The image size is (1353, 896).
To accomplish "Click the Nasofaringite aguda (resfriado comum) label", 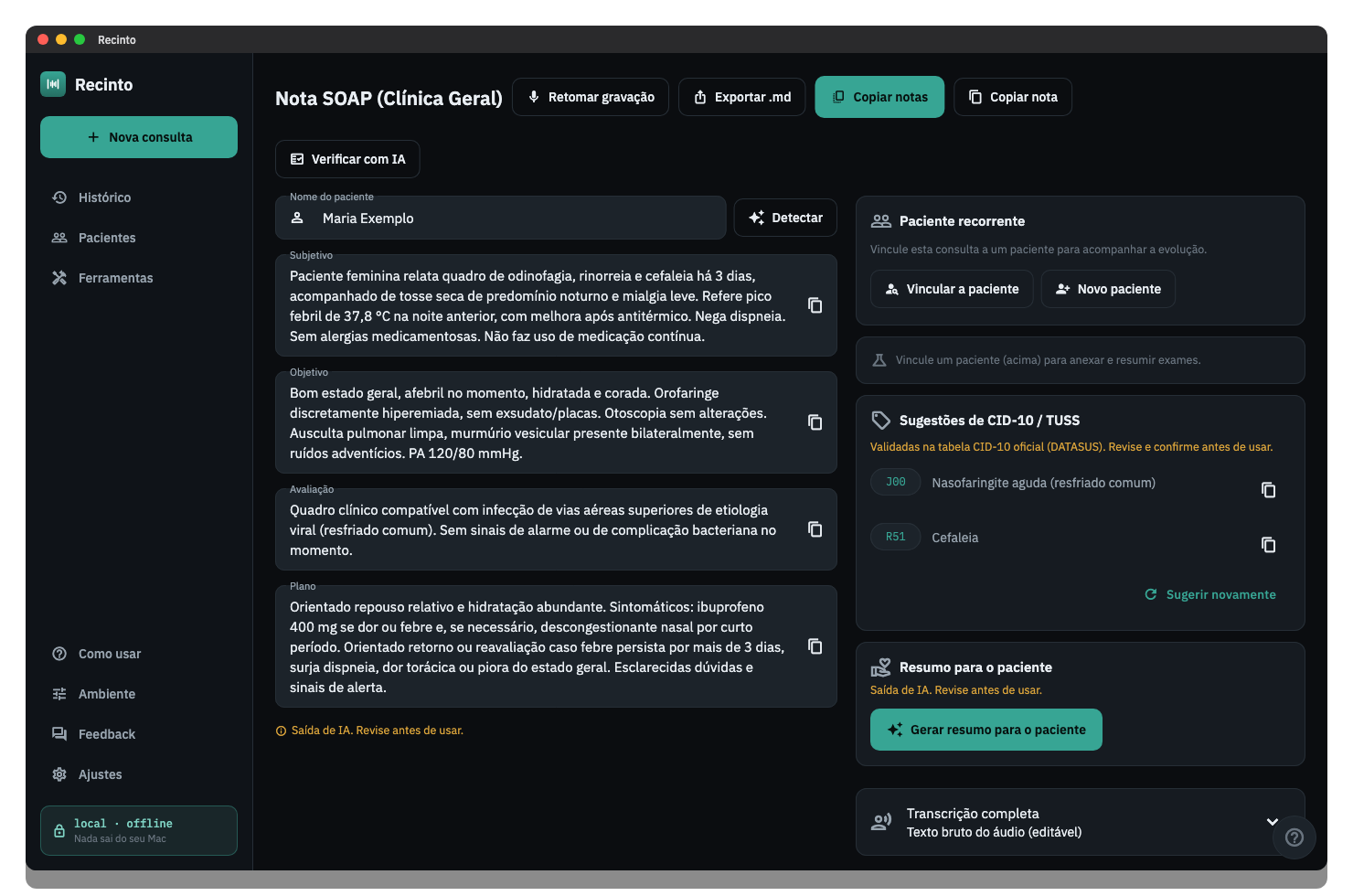I will point(1043,483).
